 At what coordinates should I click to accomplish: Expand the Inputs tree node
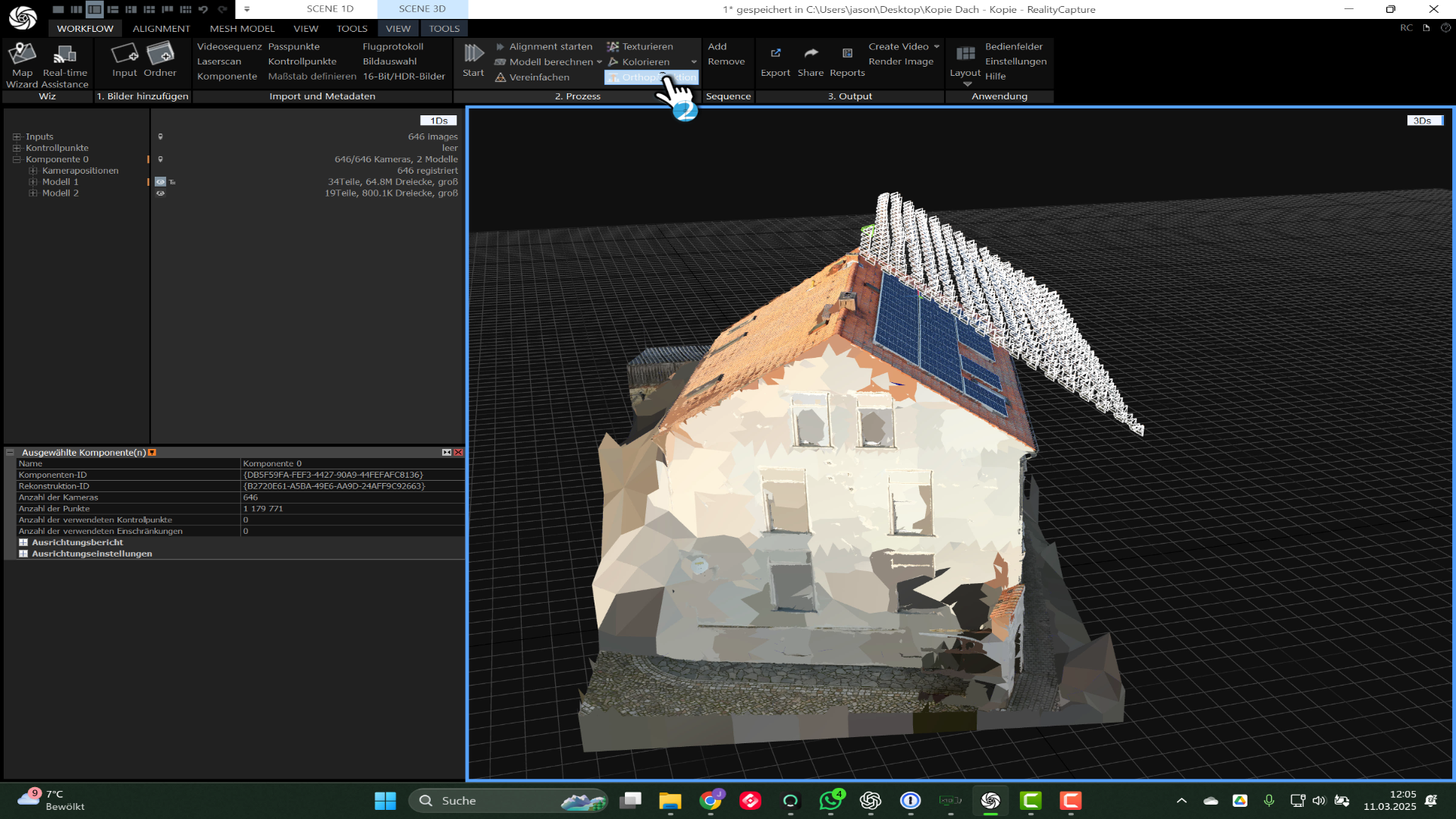pos(17,137)
